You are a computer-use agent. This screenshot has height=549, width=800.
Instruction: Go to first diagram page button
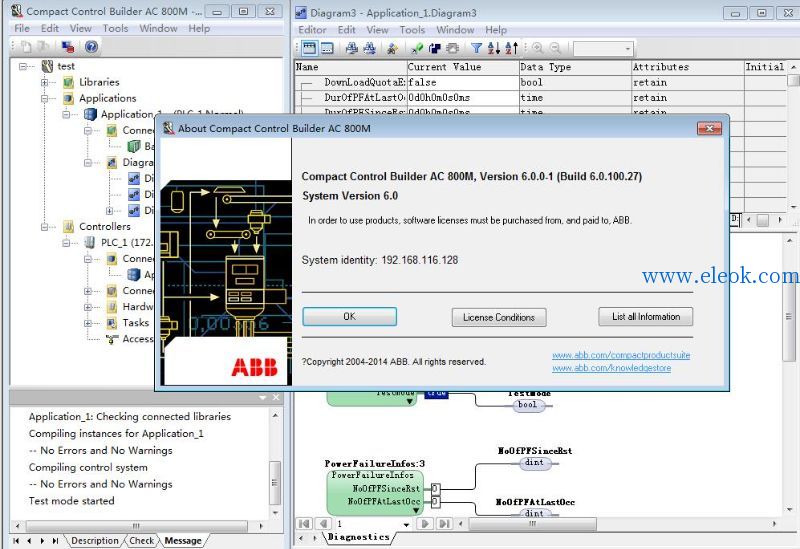coord(304,524)
